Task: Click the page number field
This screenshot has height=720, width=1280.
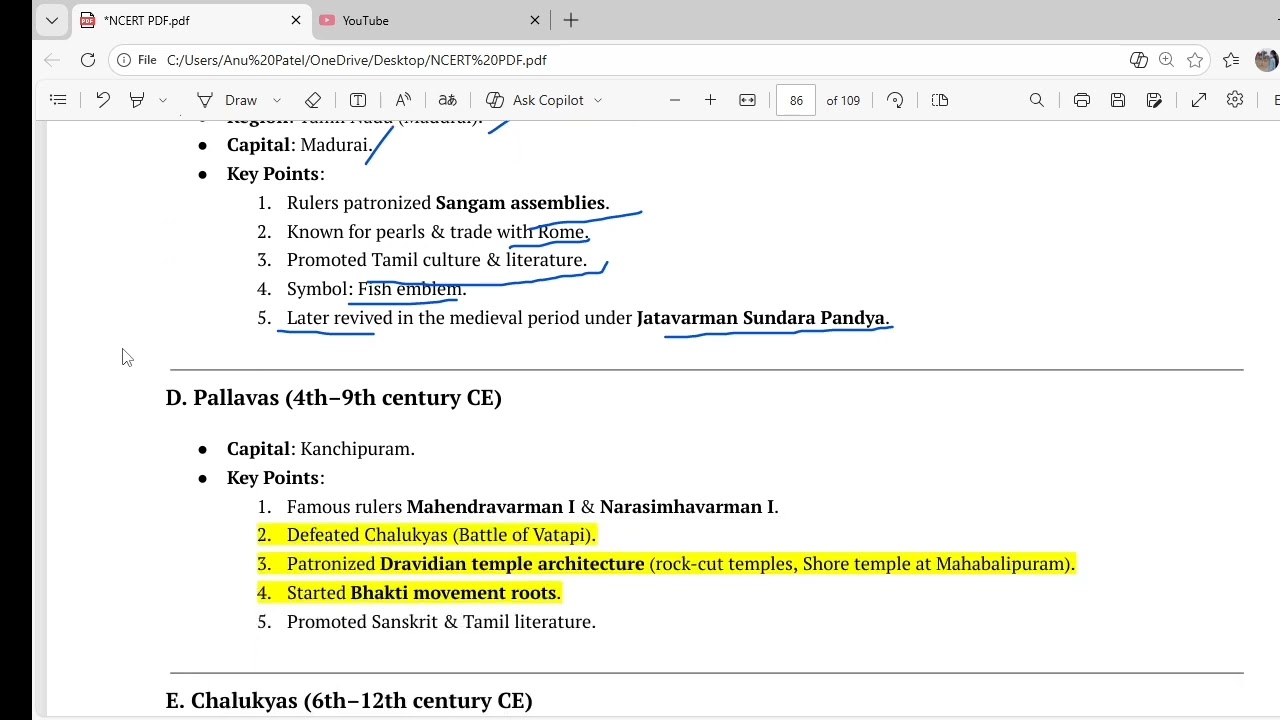Action: tap(796, 100)
